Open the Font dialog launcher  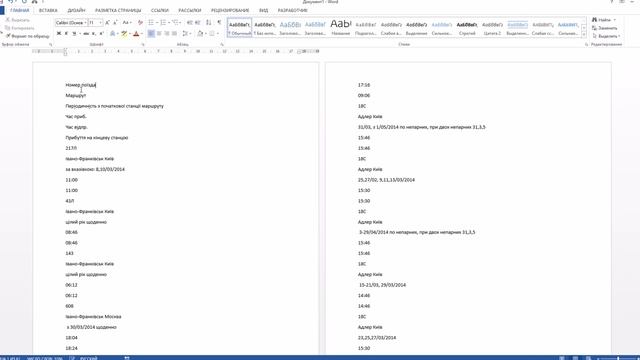point(143,44)
